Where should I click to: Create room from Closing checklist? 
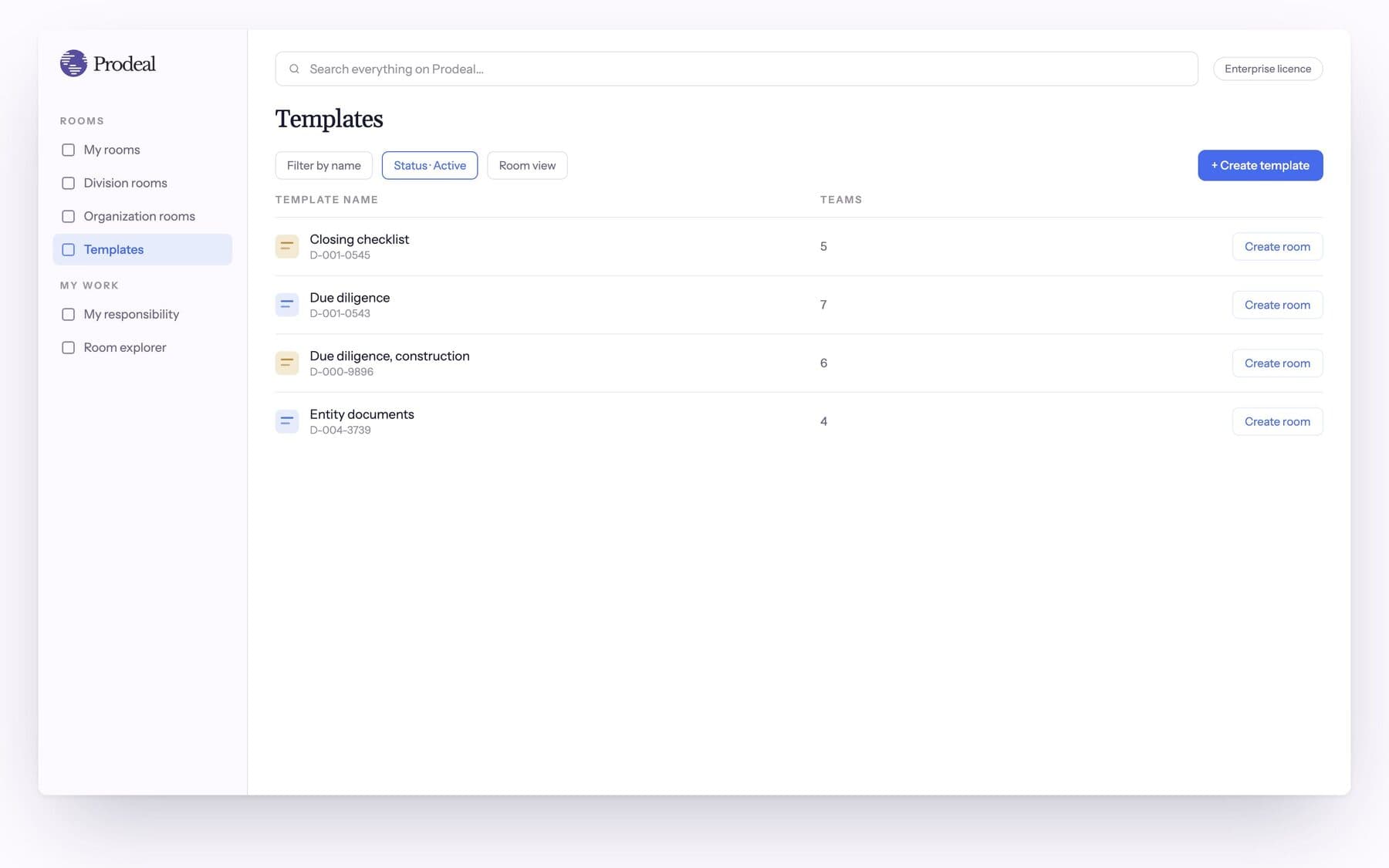1277,246
